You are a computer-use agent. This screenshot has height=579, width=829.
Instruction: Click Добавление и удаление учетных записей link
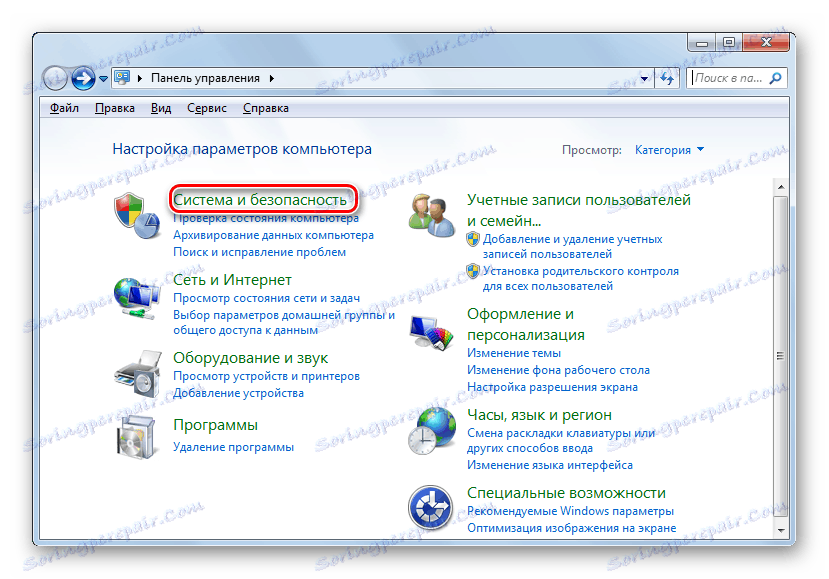[572, 246]
